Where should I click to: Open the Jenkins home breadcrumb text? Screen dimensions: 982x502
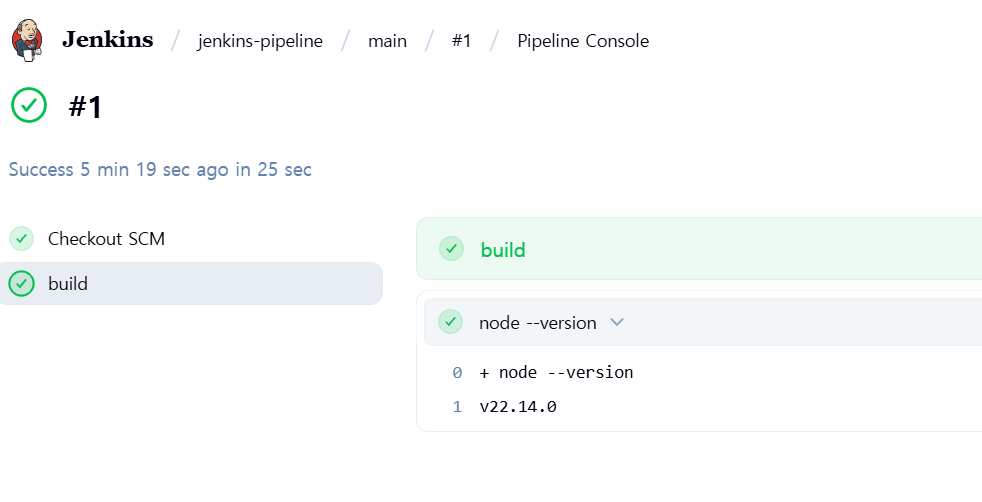coord(107,40)
